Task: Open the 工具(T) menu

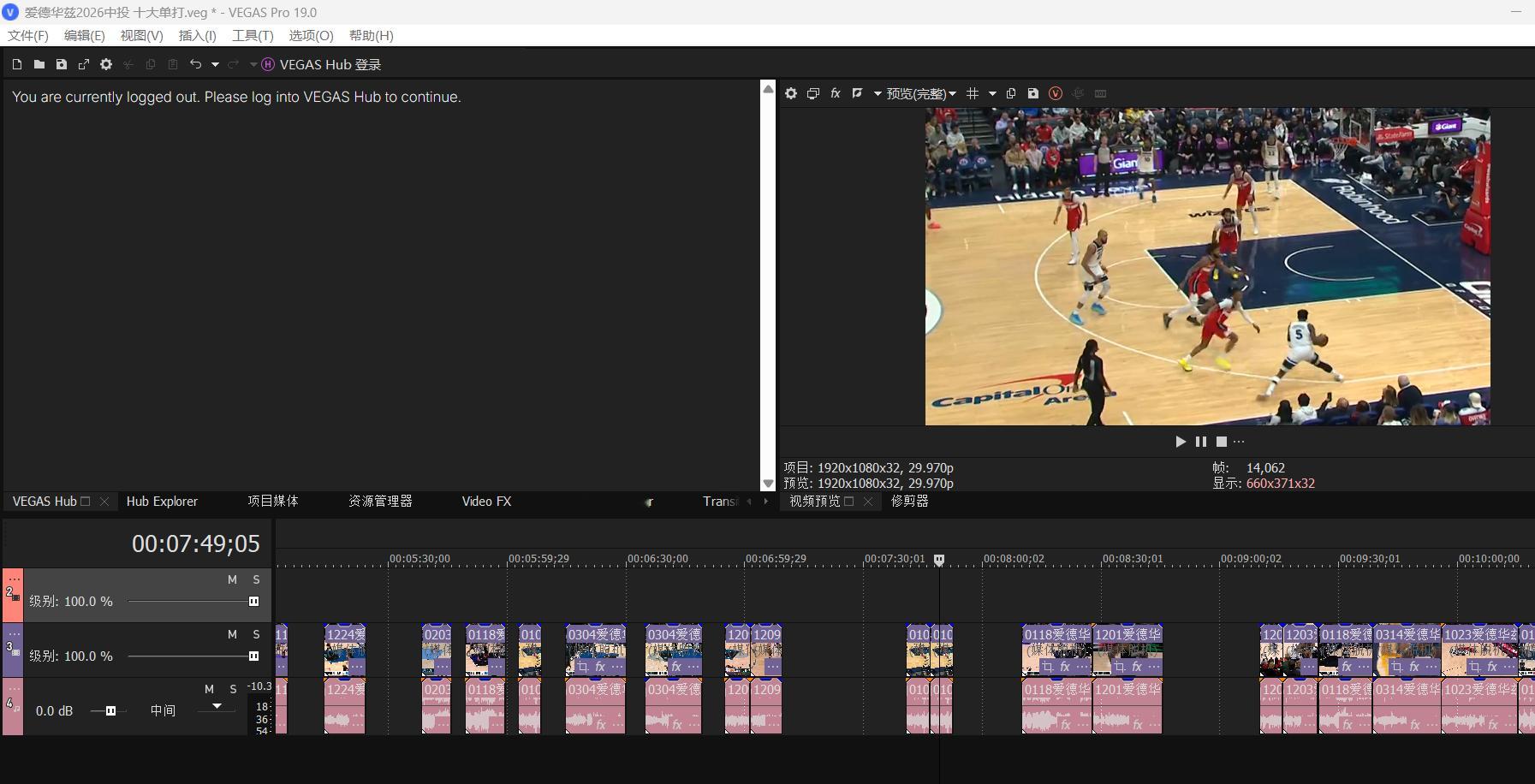Action: (x=252, y=35)
